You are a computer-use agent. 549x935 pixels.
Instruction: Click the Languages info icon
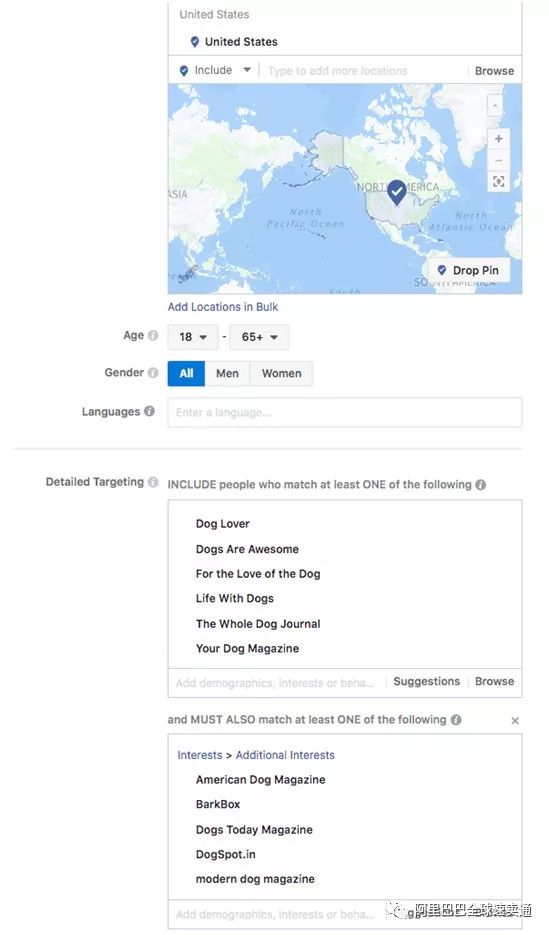(150, 411)
